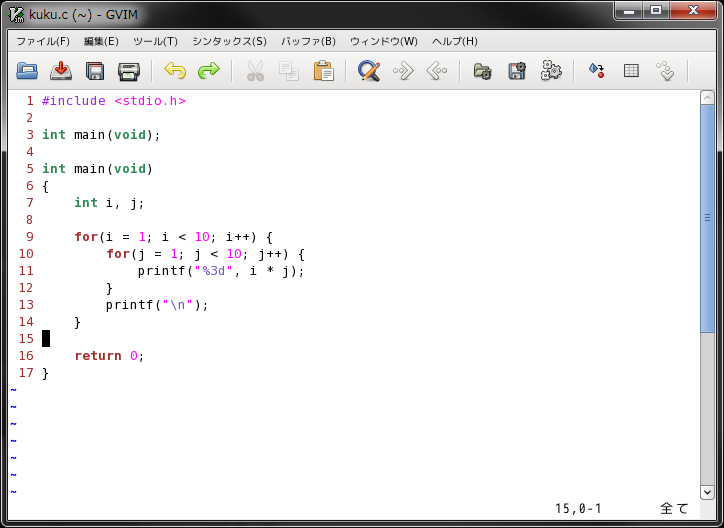Click the Redo arrow icon
Viewport: 724px width, 528px height.
point(209,71)
